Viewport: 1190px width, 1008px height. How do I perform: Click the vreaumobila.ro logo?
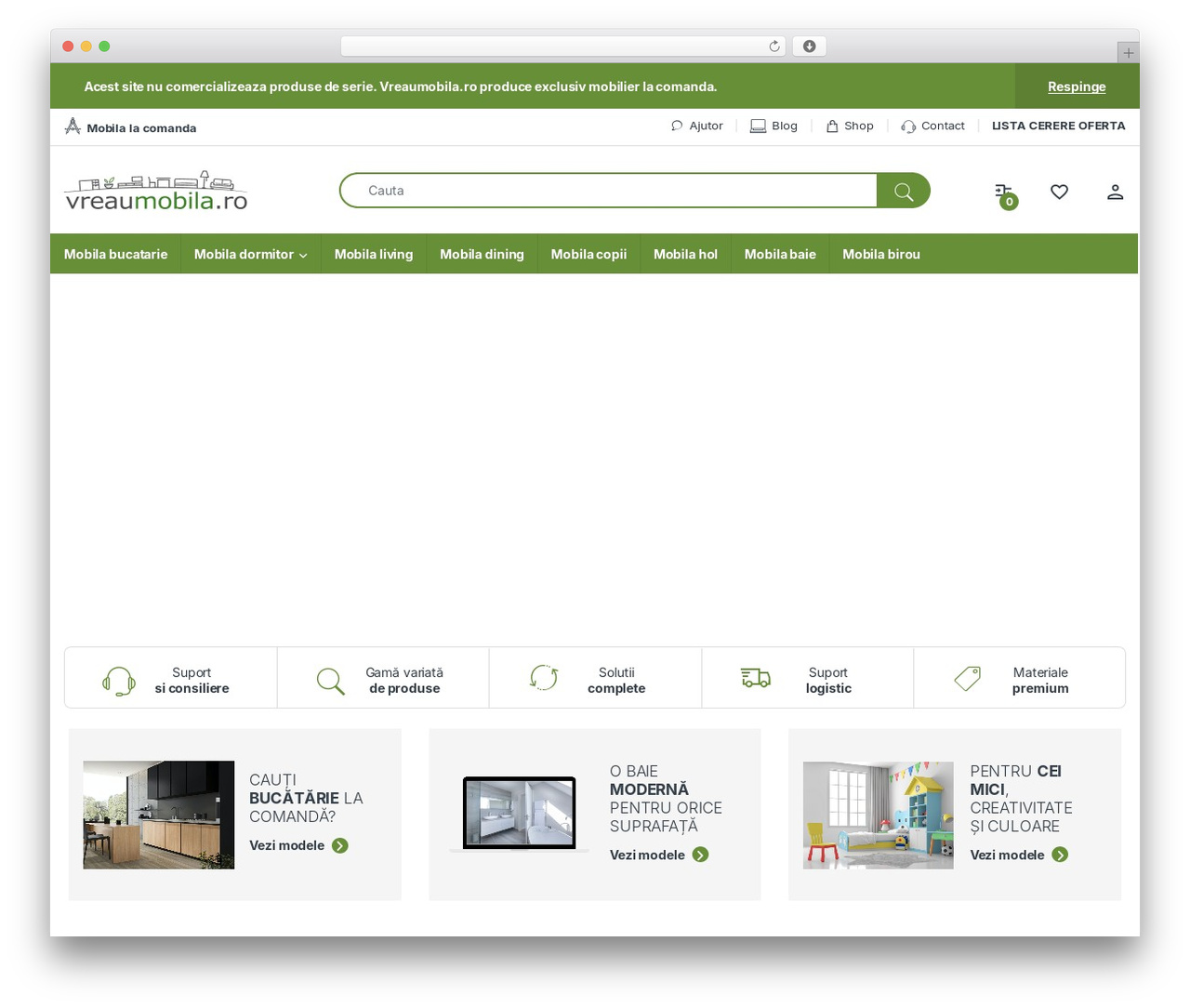click(156, 192)
